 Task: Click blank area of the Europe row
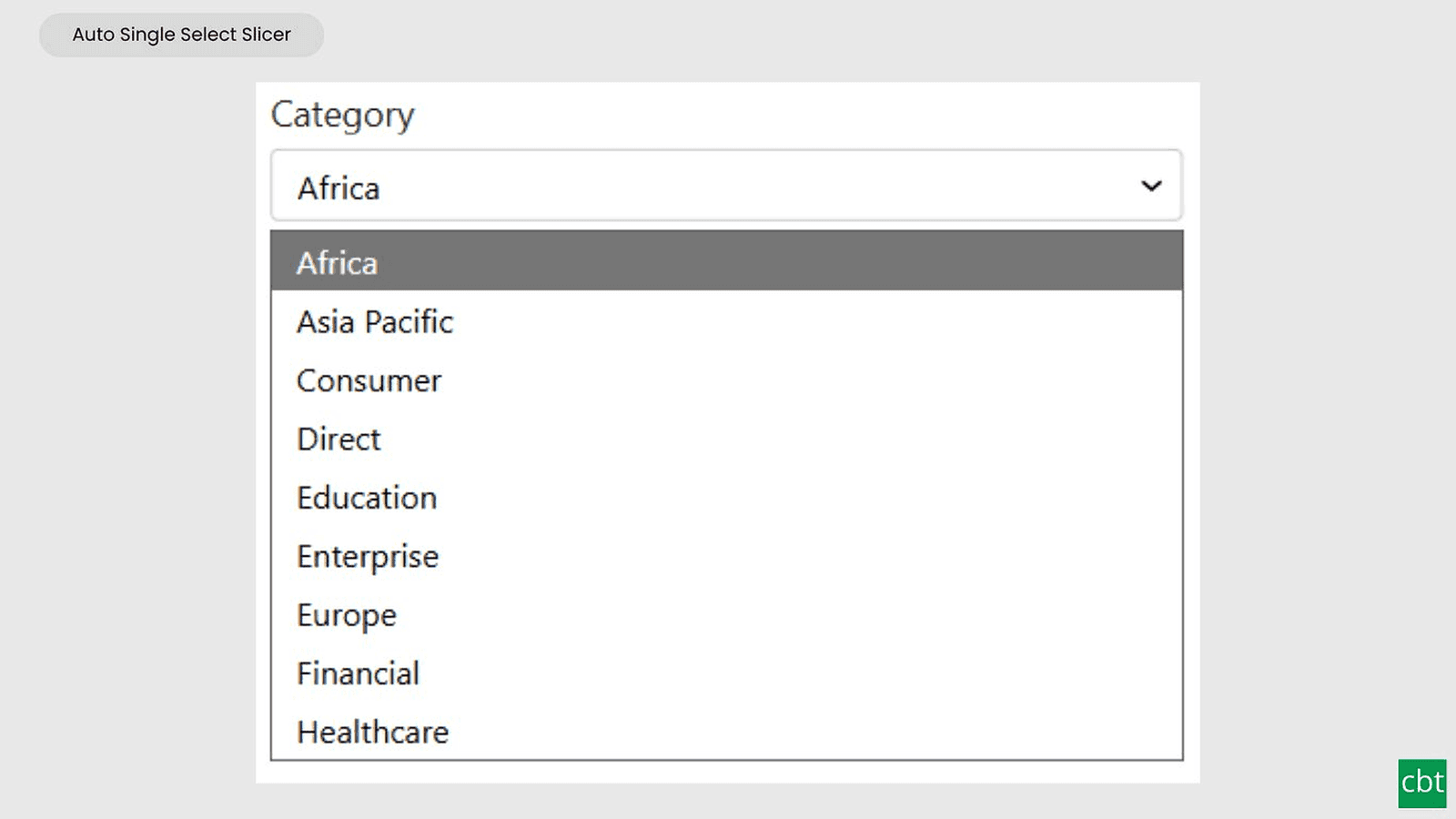coord(792,615)
